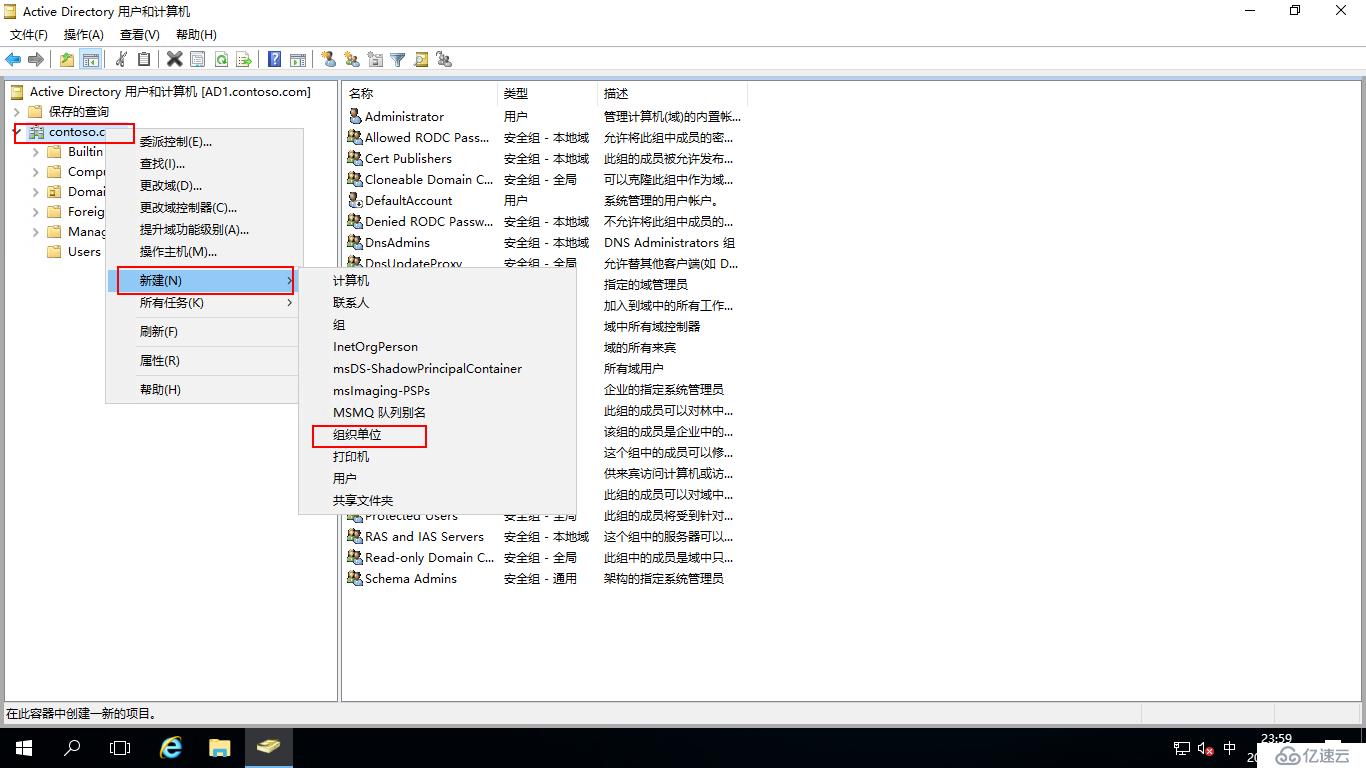Click the create new group toolbar icon

[351, 60]
